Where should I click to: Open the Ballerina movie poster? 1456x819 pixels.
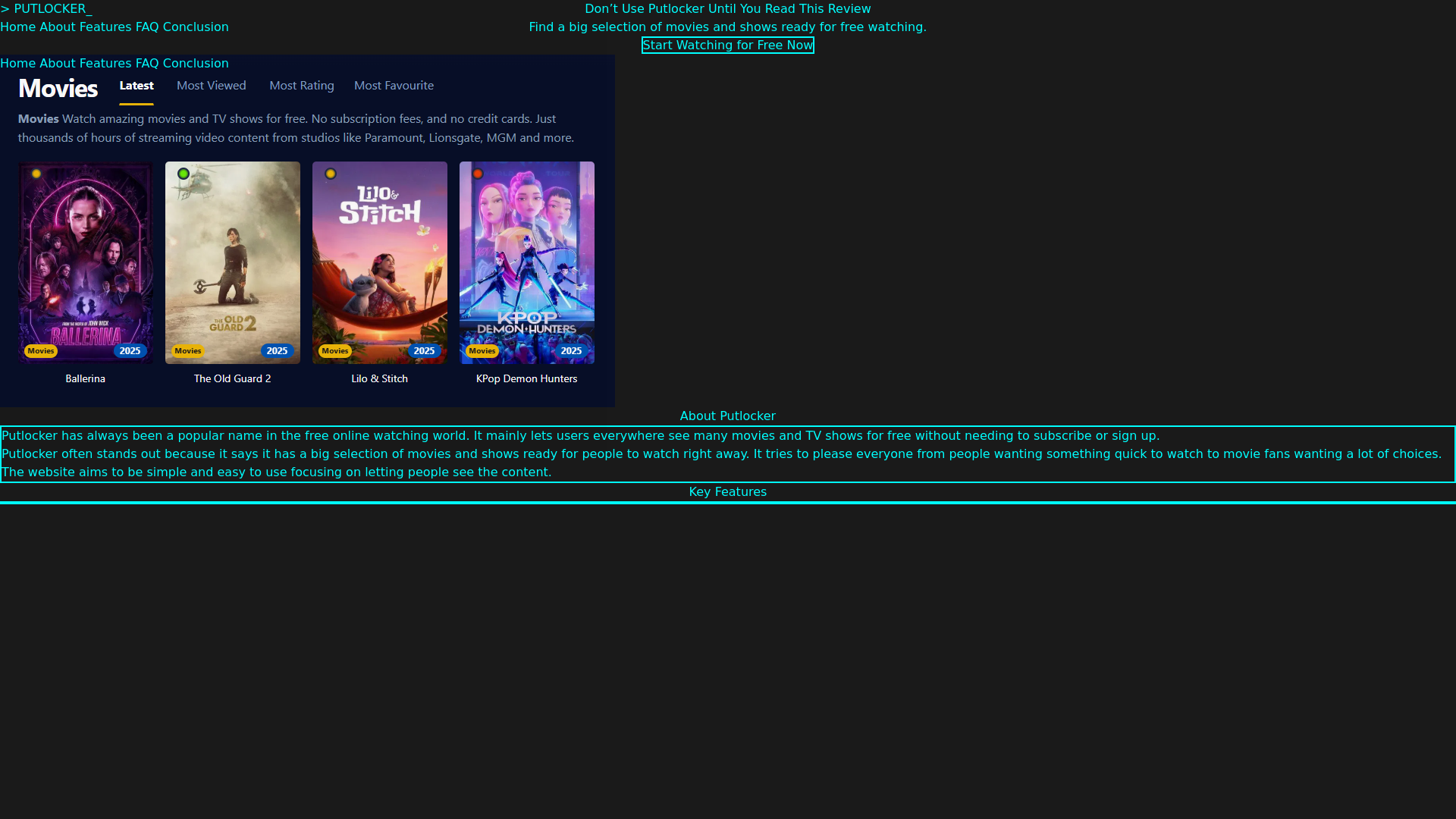[x=86, y=262]
